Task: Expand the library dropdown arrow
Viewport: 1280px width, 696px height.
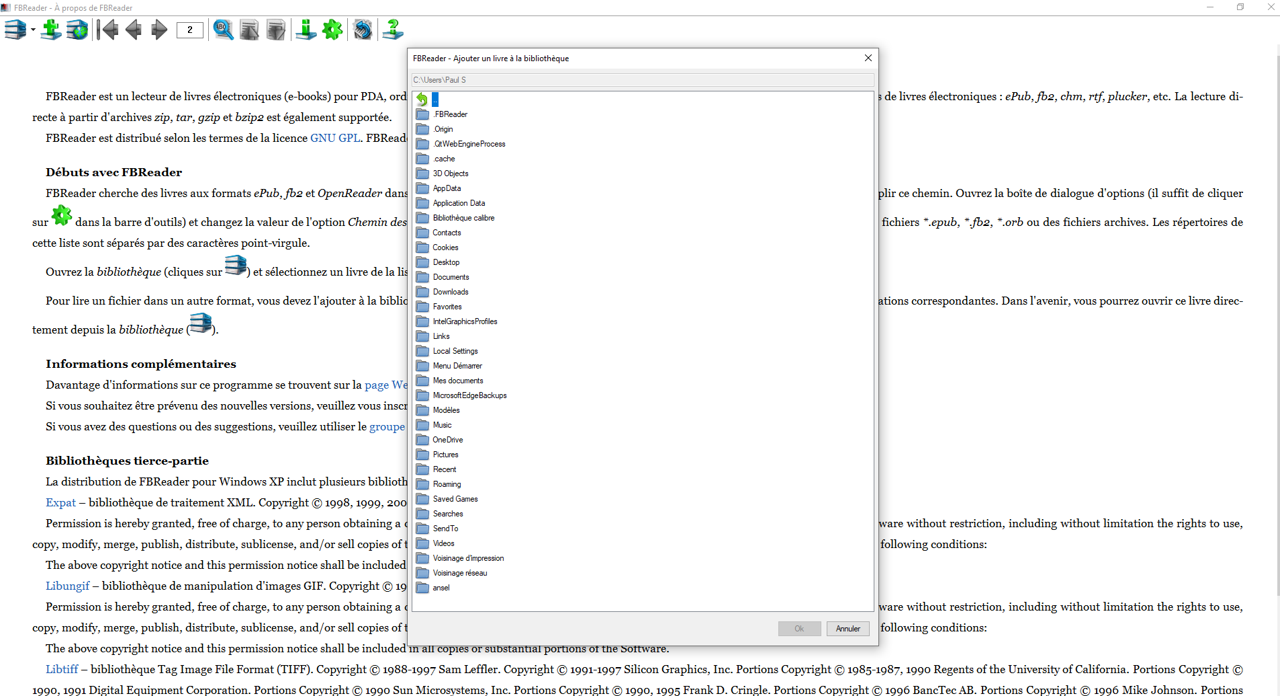Action: 33,30
